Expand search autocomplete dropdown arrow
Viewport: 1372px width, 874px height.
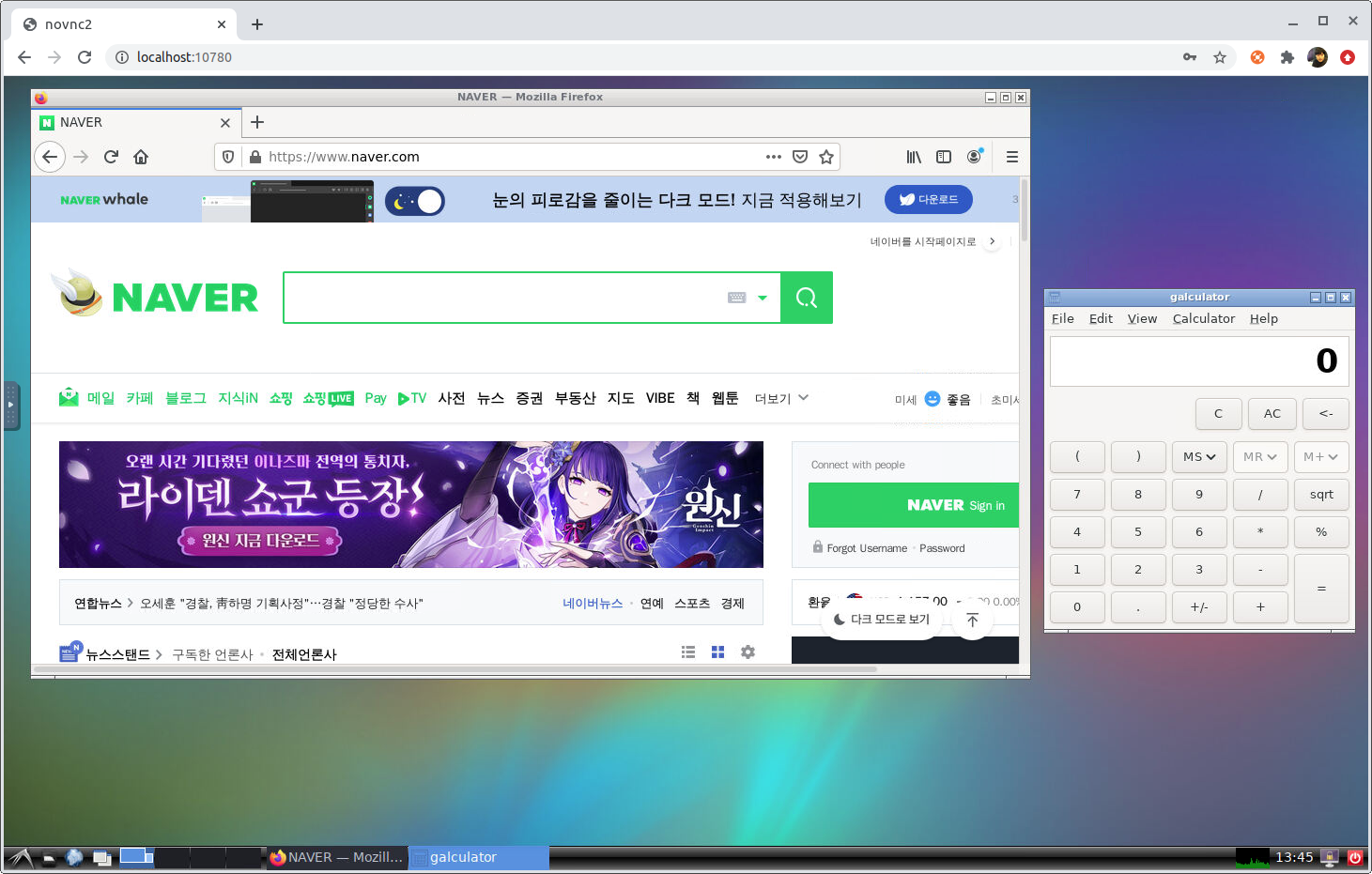coord(763,298)
